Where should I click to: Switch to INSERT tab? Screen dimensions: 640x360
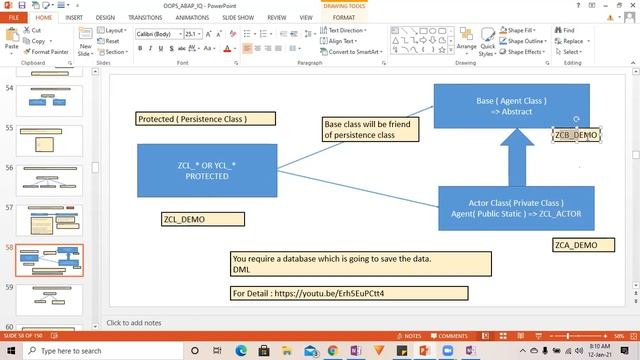(x=74, y=18)
